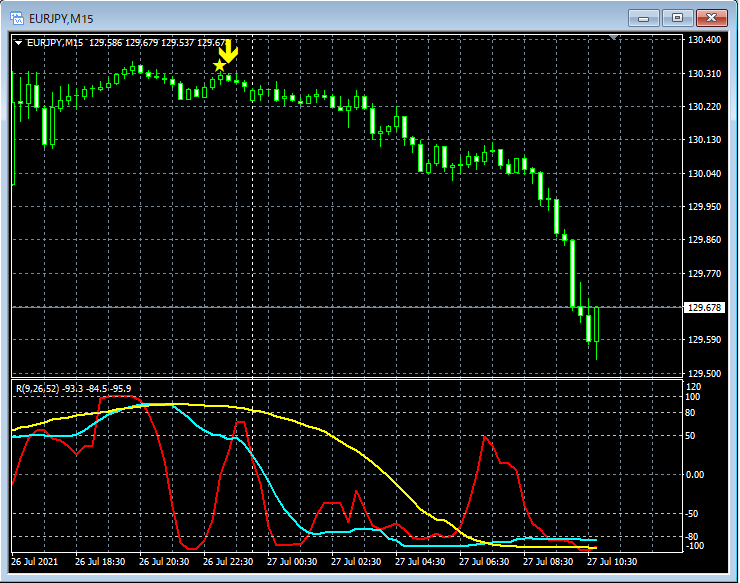Click the 129.500 price scale label

pos(705,373)
